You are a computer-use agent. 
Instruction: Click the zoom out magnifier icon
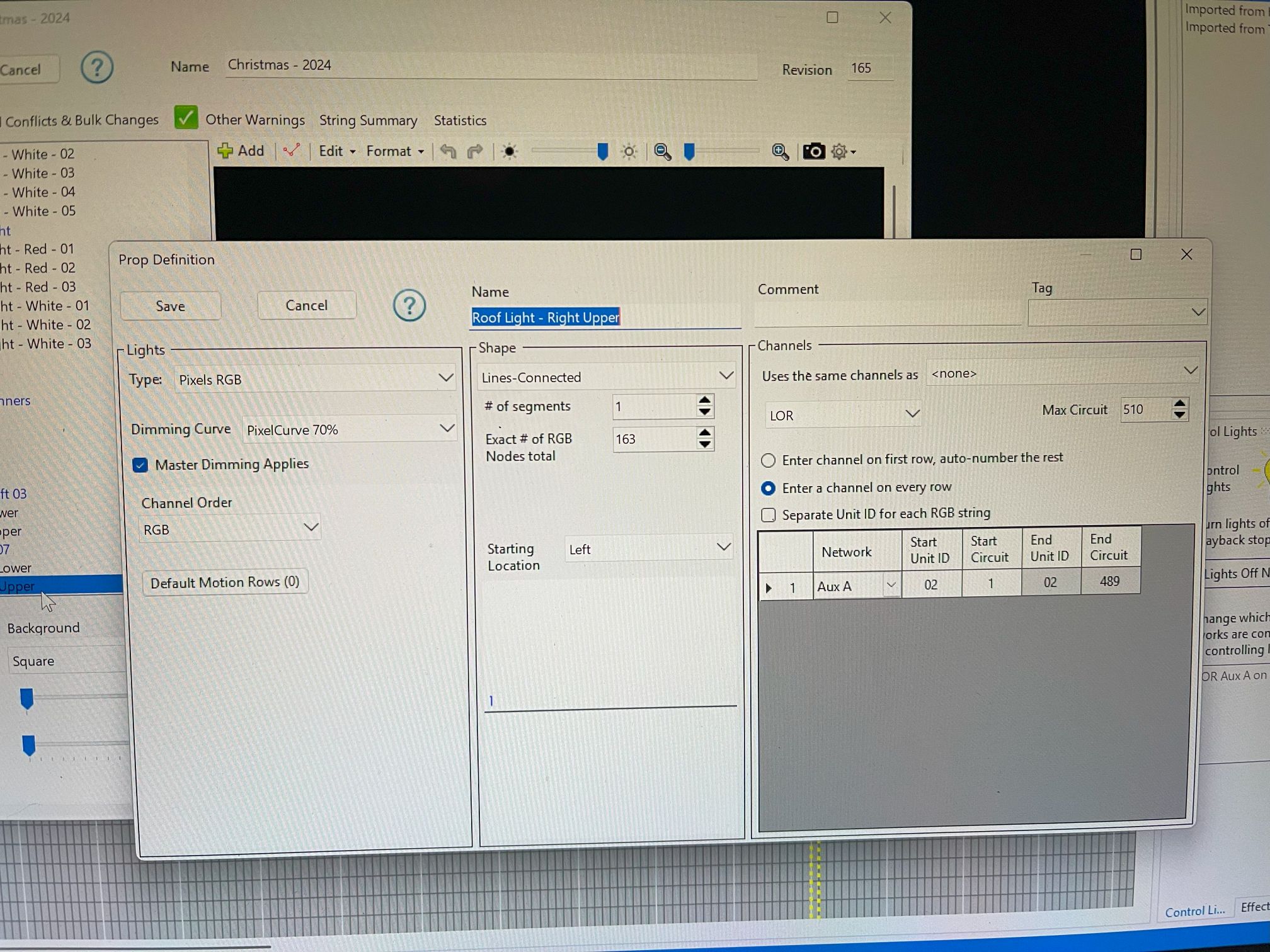pyautogui.click(x=662, y=152)
